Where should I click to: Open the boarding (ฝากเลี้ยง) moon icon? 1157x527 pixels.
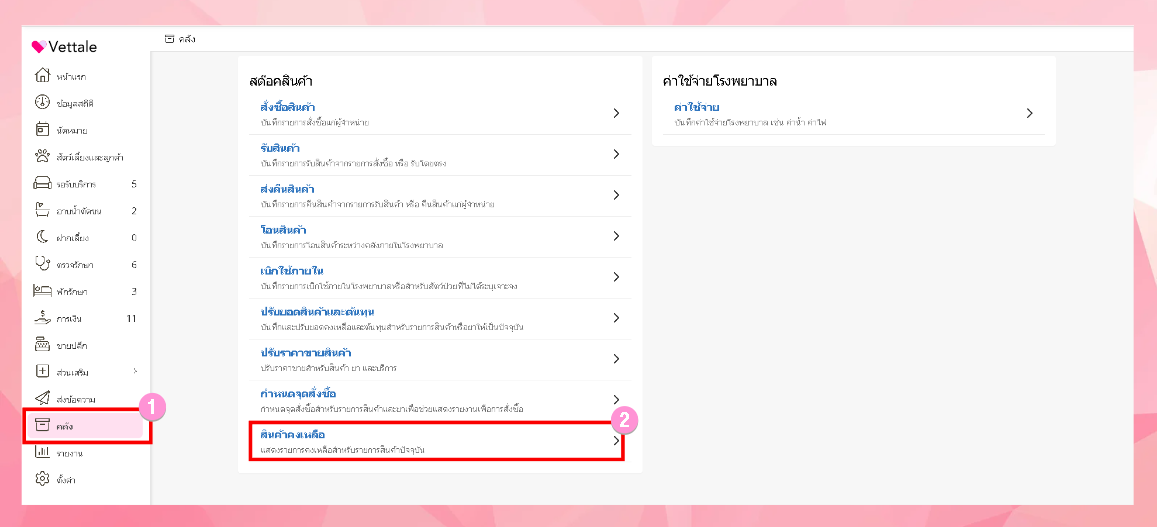pos(43,238)
